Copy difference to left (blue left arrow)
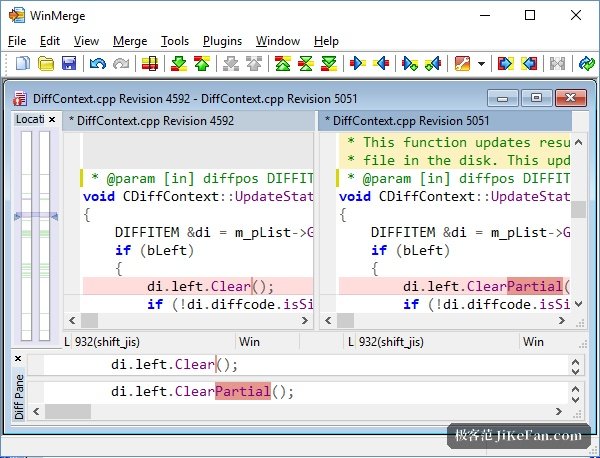Screen dimensions: 600x458 (x=381, y=64)
